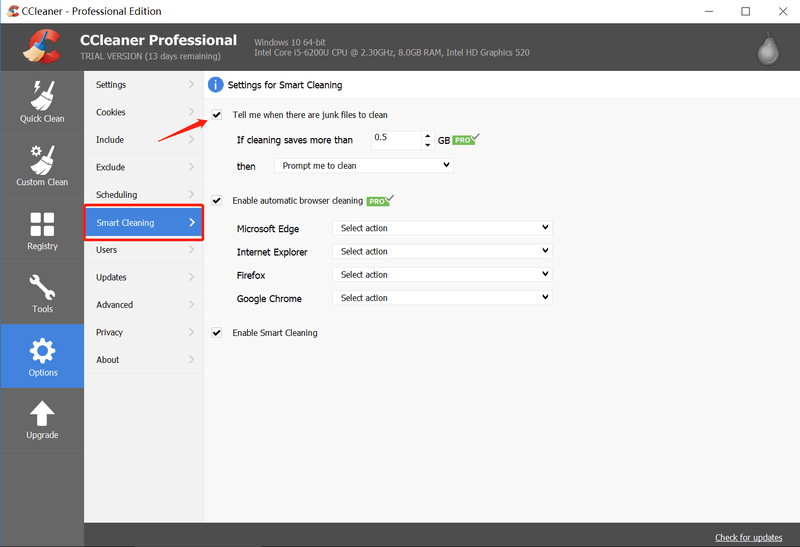This screenshot has height=547, width=800.
Task: Open the About options page
Action: coord(143,360)
